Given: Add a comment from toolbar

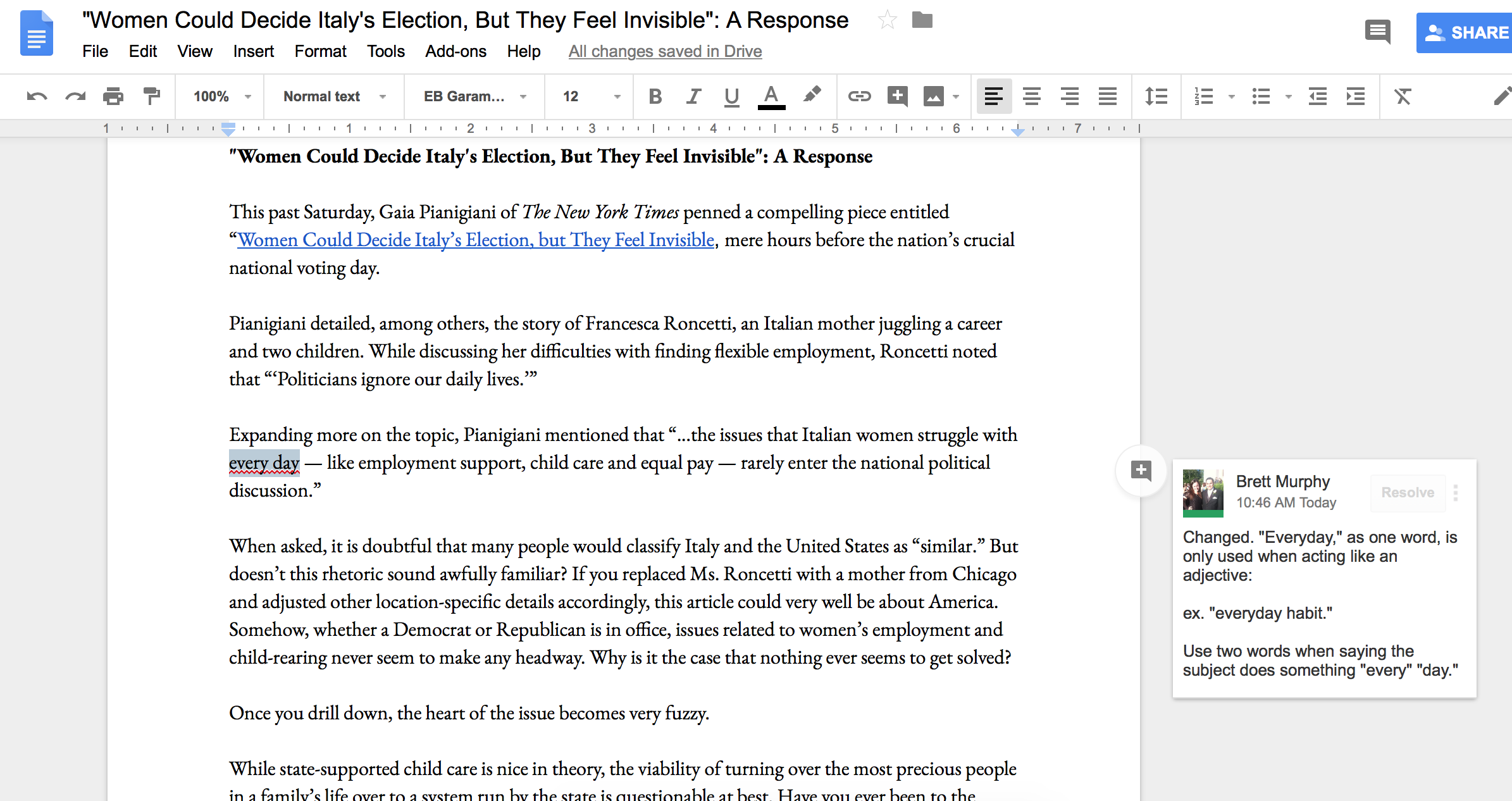Looking at the screenshot, I should point(897,96).
